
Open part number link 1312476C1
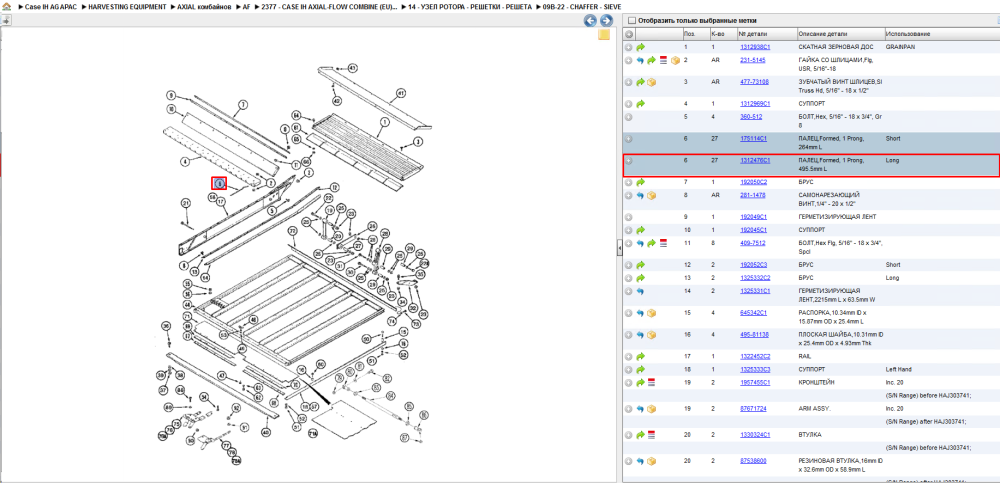tap(755, 161)
